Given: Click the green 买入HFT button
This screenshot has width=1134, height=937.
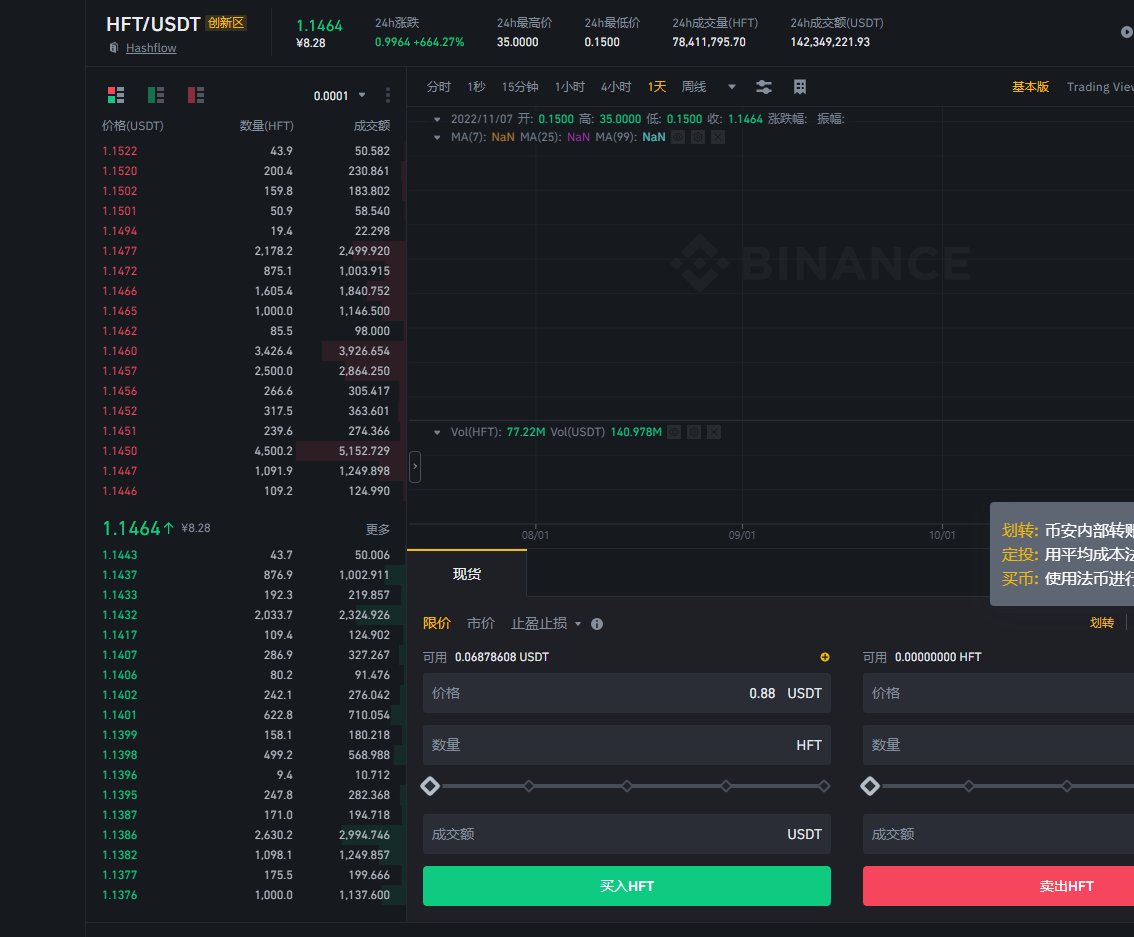Looking at the screenshot, I should tap(626, 886).
